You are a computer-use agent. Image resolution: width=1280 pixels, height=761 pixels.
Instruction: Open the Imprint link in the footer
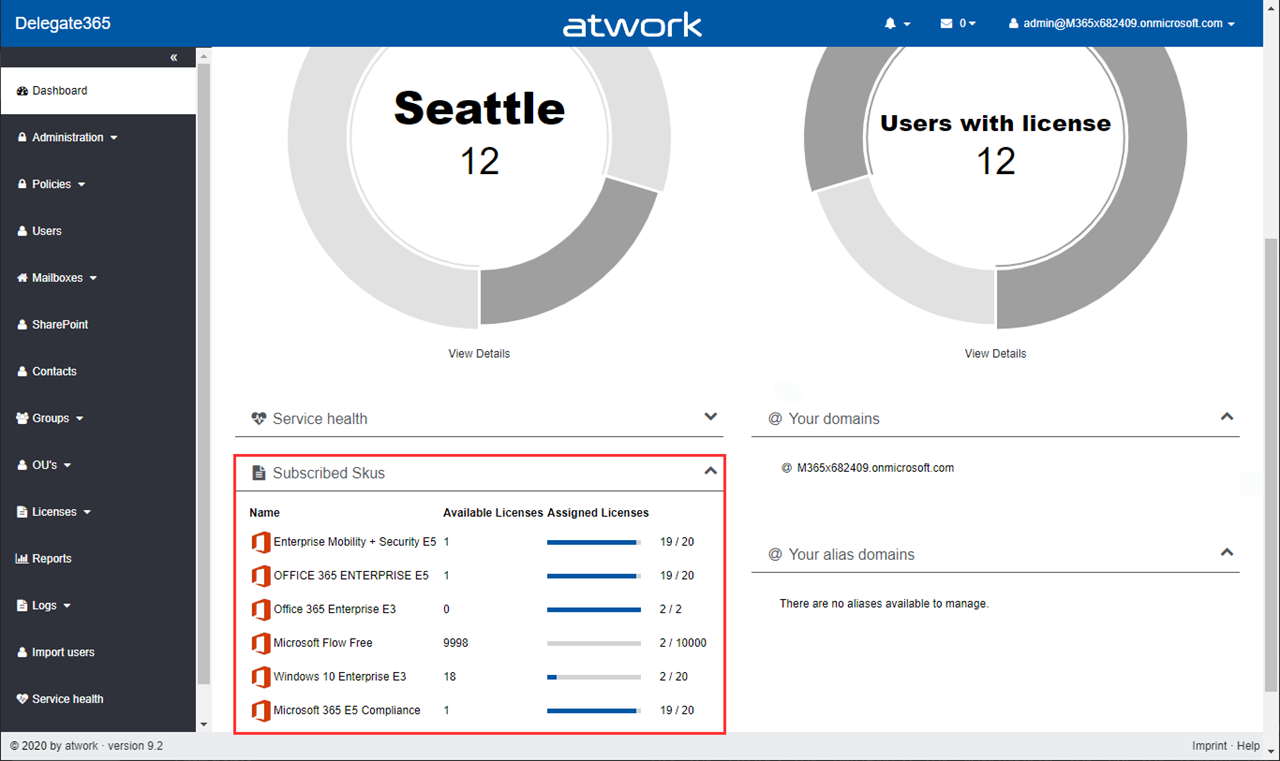click(1209, 746)
